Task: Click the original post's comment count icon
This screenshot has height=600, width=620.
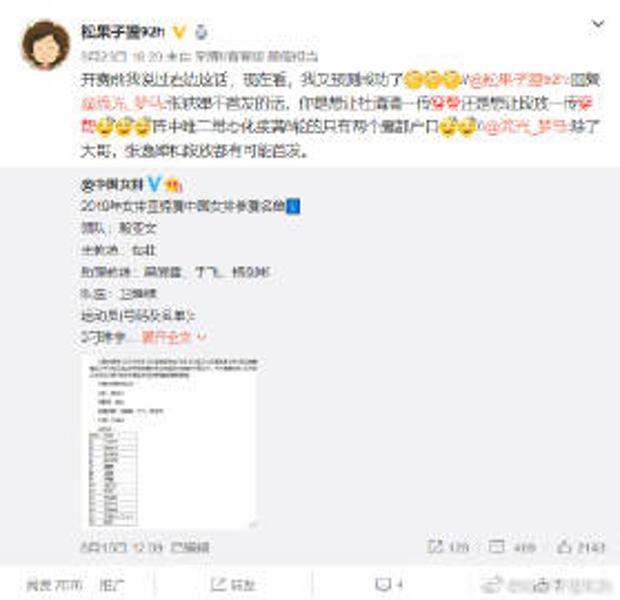Action: click(496, 547)
